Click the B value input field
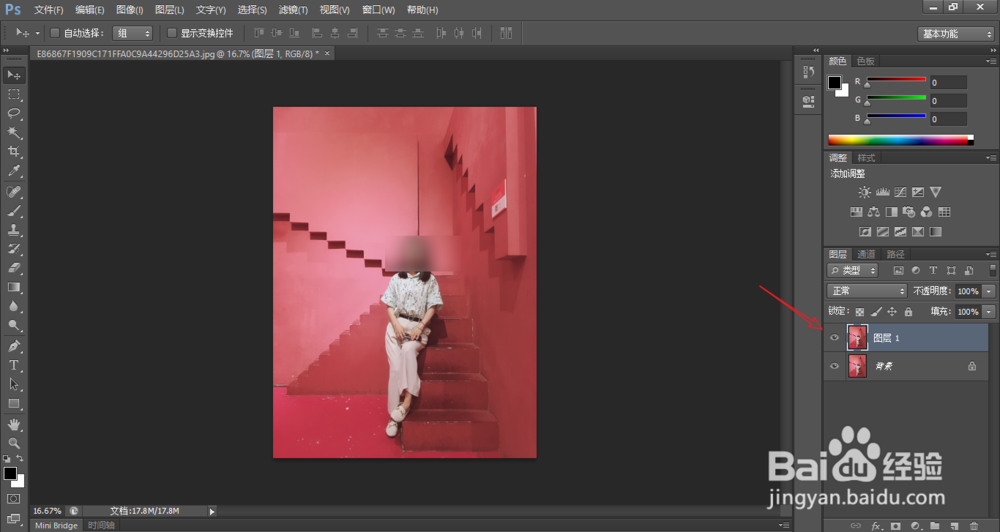This screenshot has width=1000, height=532. coord(948,119)
